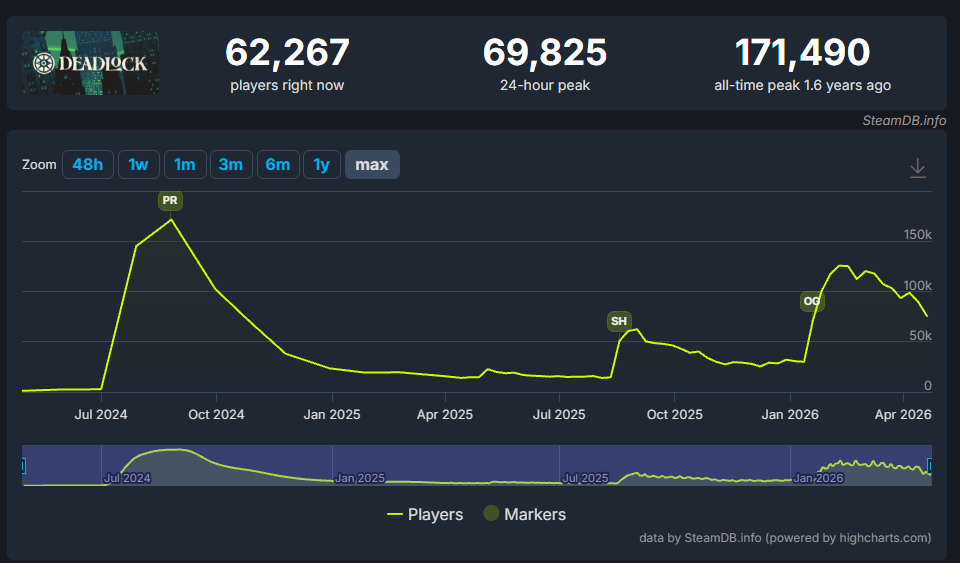The height and width of the screenshot is (563, 960).
Task: Click the Oct 2025 x-axis label
Action: (x=675, y=414)
